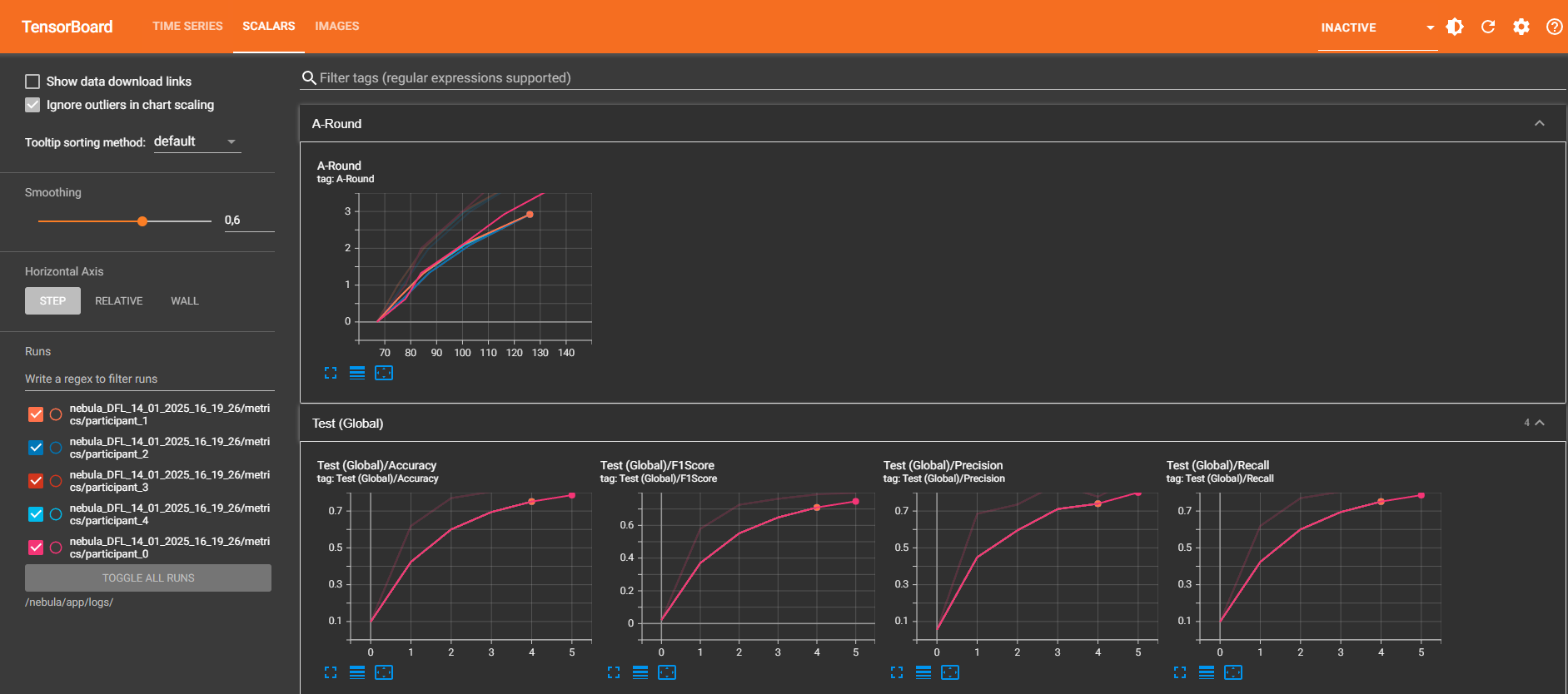Open the IMAGES tab
This screenshot has height=694, width=1568.
click(337, 27)
